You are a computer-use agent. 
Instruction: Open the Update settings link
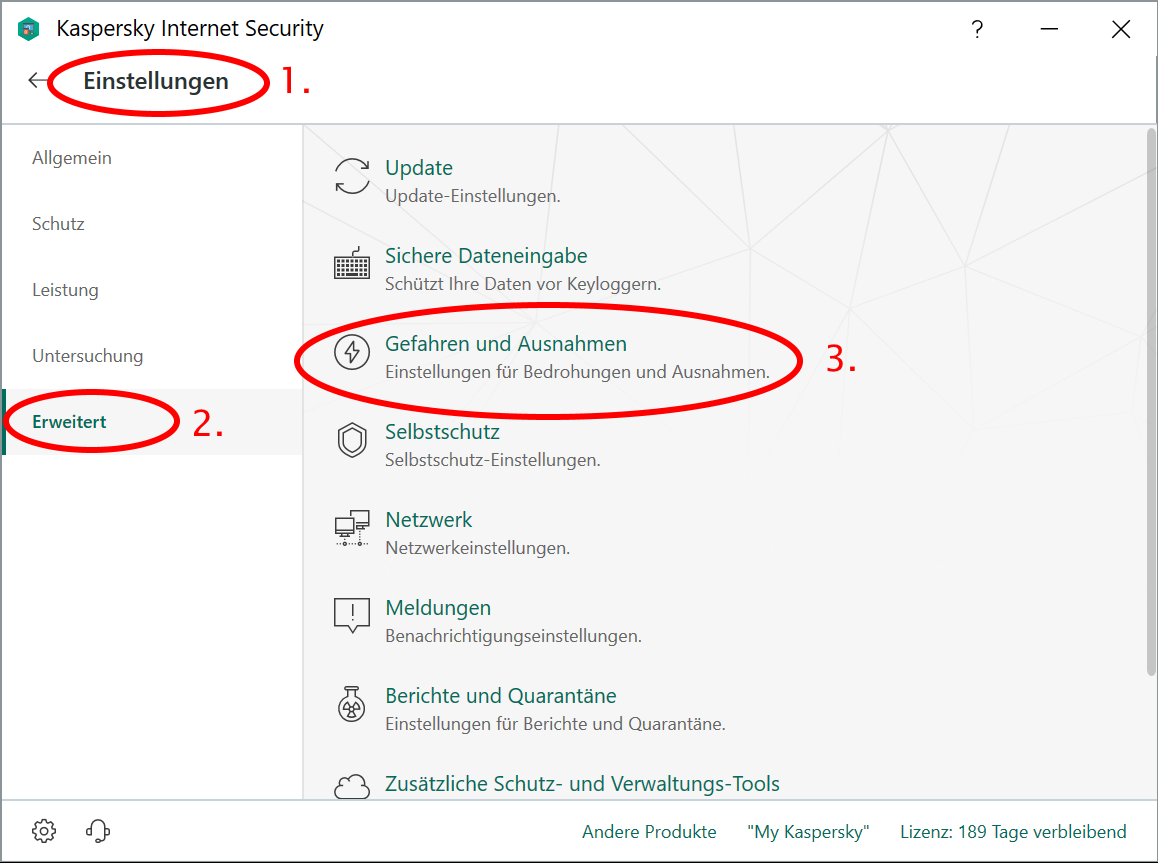coord(419,168)
